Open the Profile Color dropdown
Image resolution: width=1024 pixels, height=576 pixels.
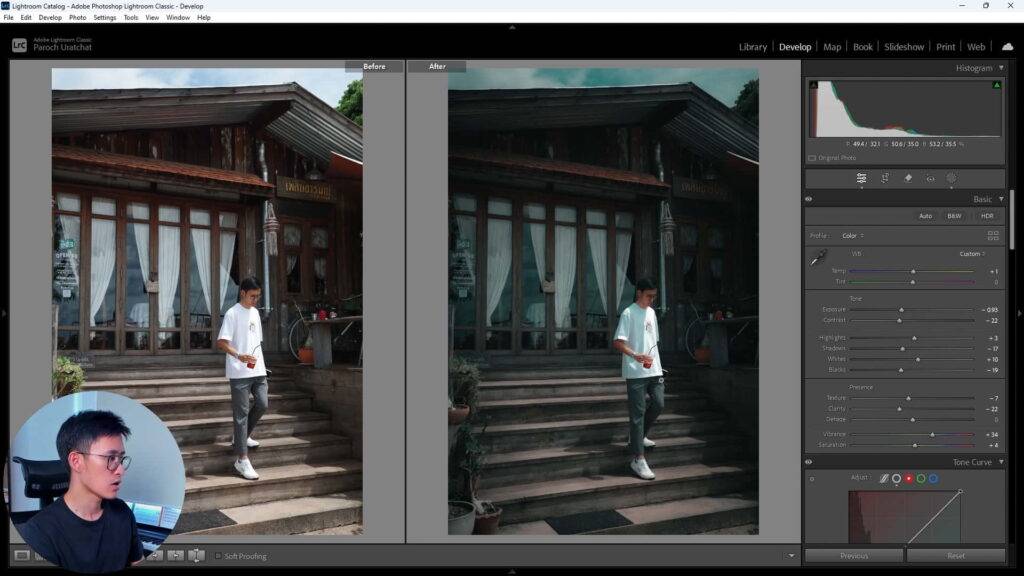[x=852, y=236]
